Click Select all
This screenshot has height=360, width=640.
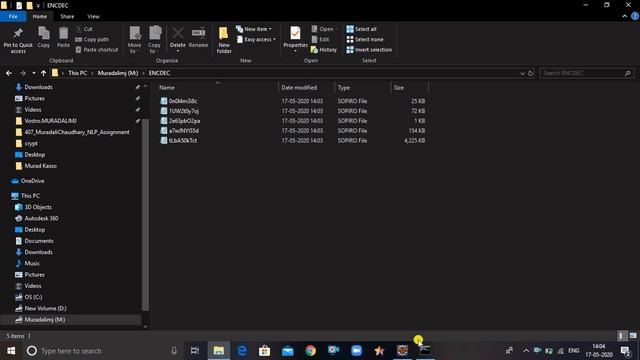click(362, 29)
